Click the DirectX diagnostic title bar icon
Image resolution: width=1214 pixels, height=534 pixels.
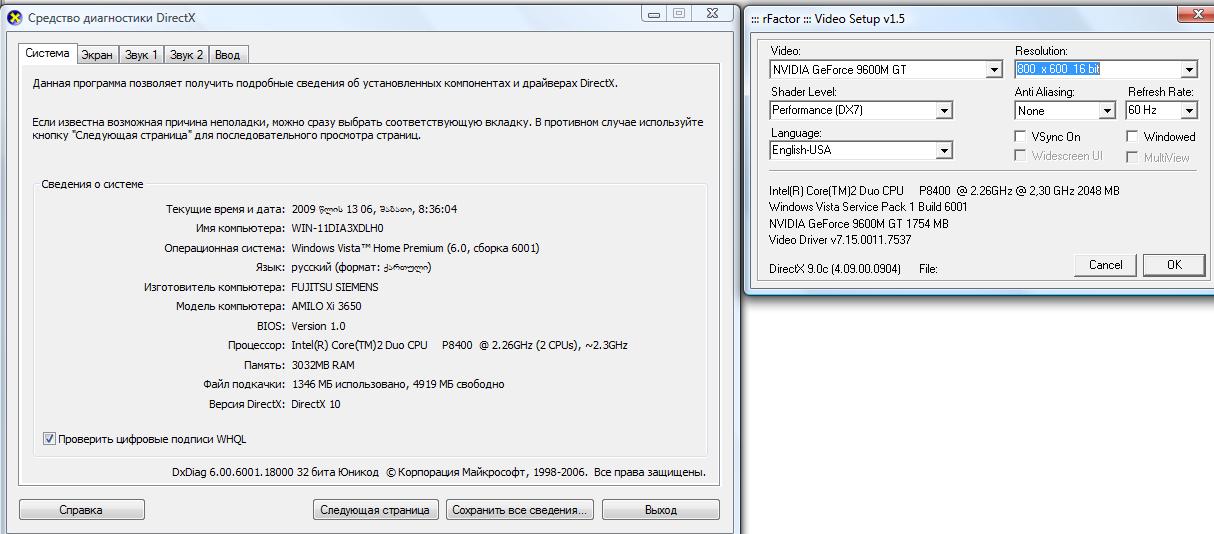[x=14, y=17]
